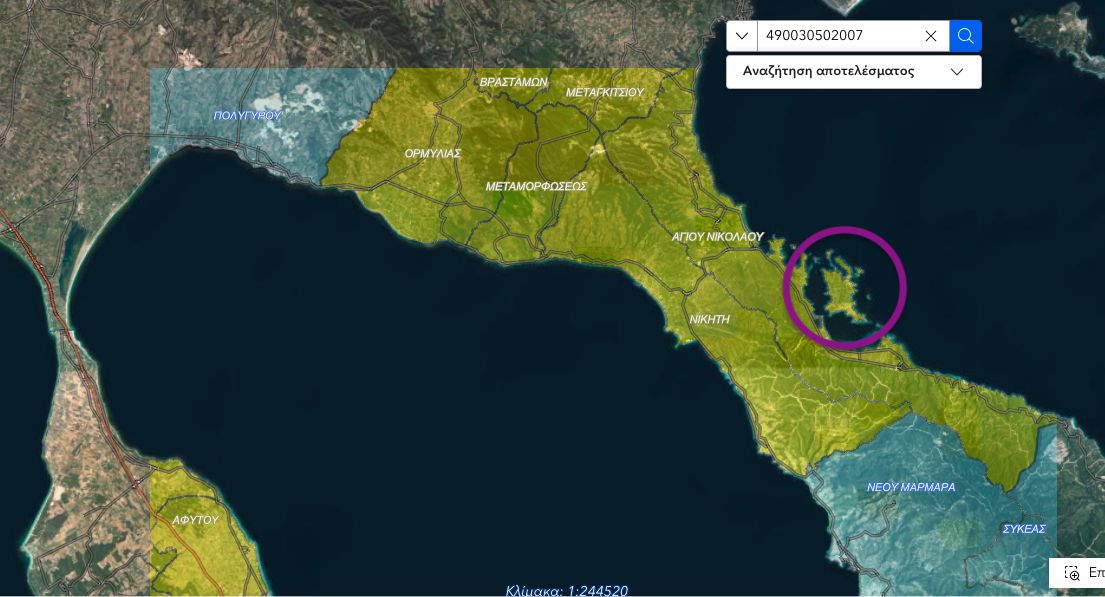Image resolution: width=1105 pixels, height=597 pixels.
Task: Click the dashed-box zoom selection icon
Action: pos(1072,573)
